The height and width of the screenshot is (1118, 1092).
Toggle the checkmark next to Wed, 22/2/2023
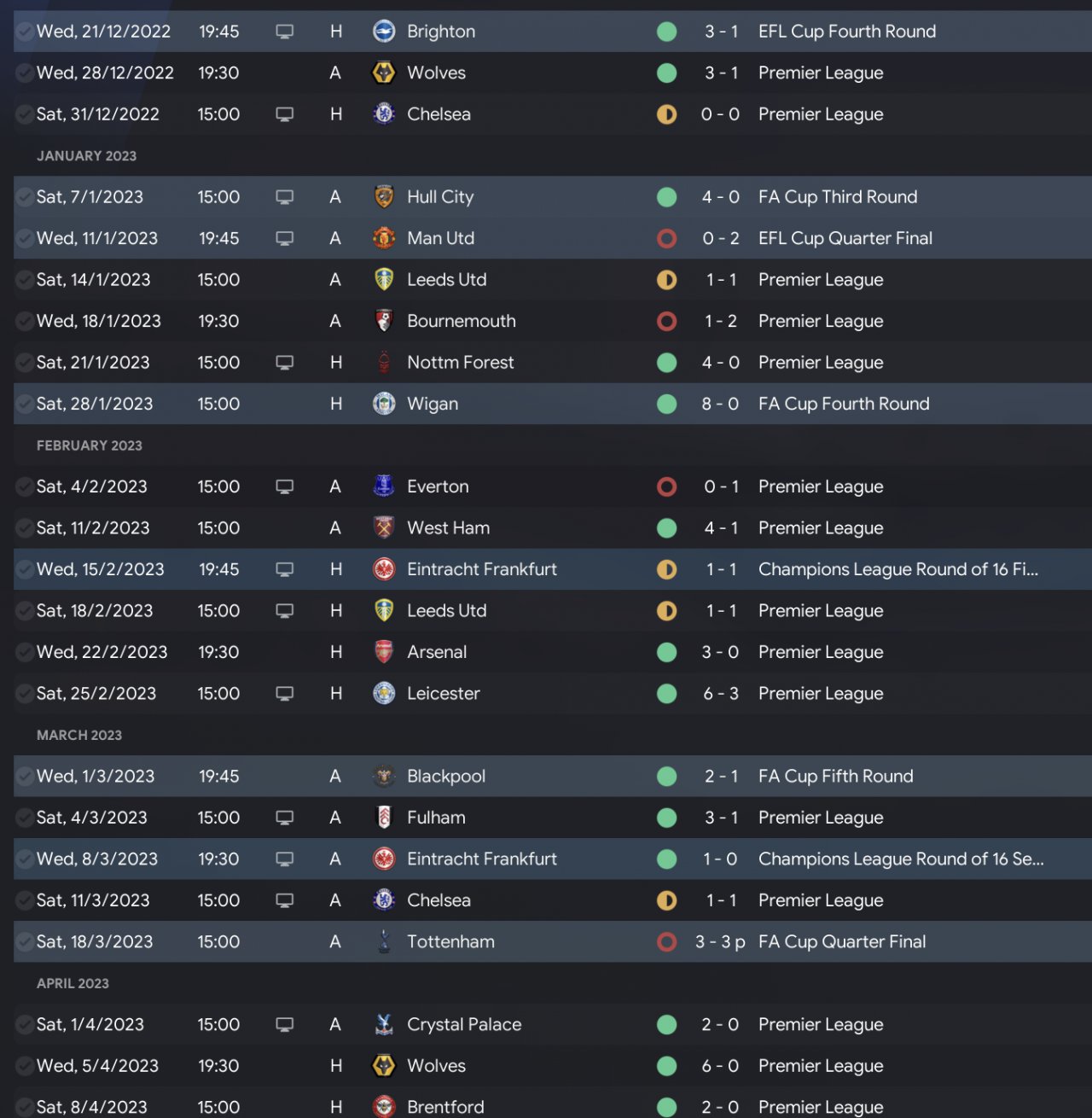[25, 652]
